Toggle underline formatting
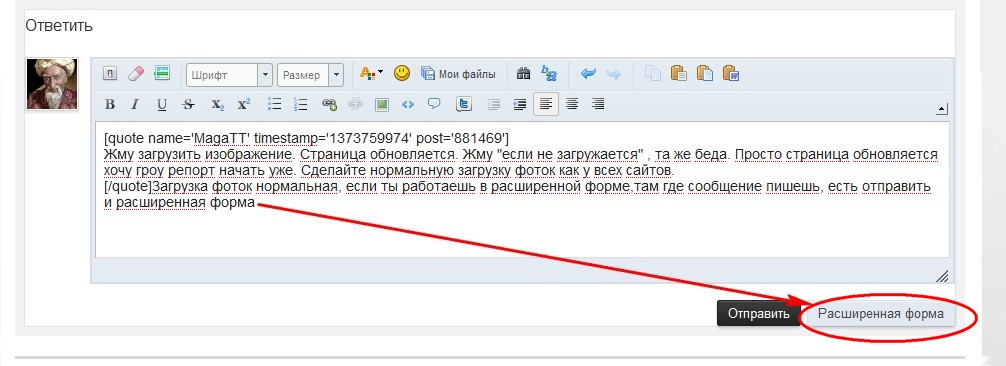Image resolution: width=1006 pixels, height=366 pixels. (x=162, y=105)
